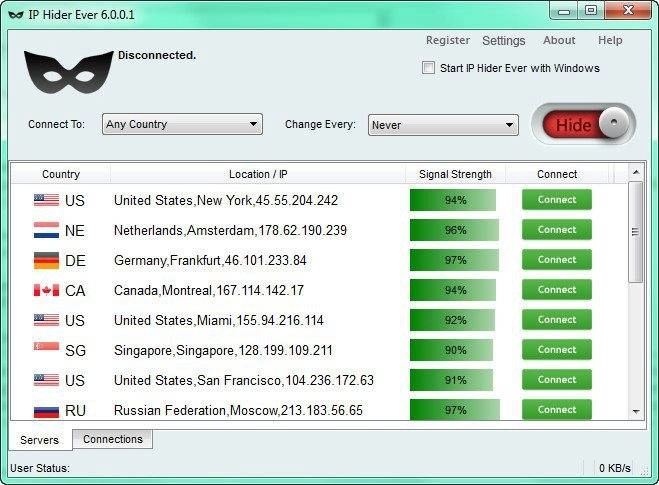This screenshot has height=485, width=659.
Task: Click the Netherlands flag icon
Action: tap(46, 230)
